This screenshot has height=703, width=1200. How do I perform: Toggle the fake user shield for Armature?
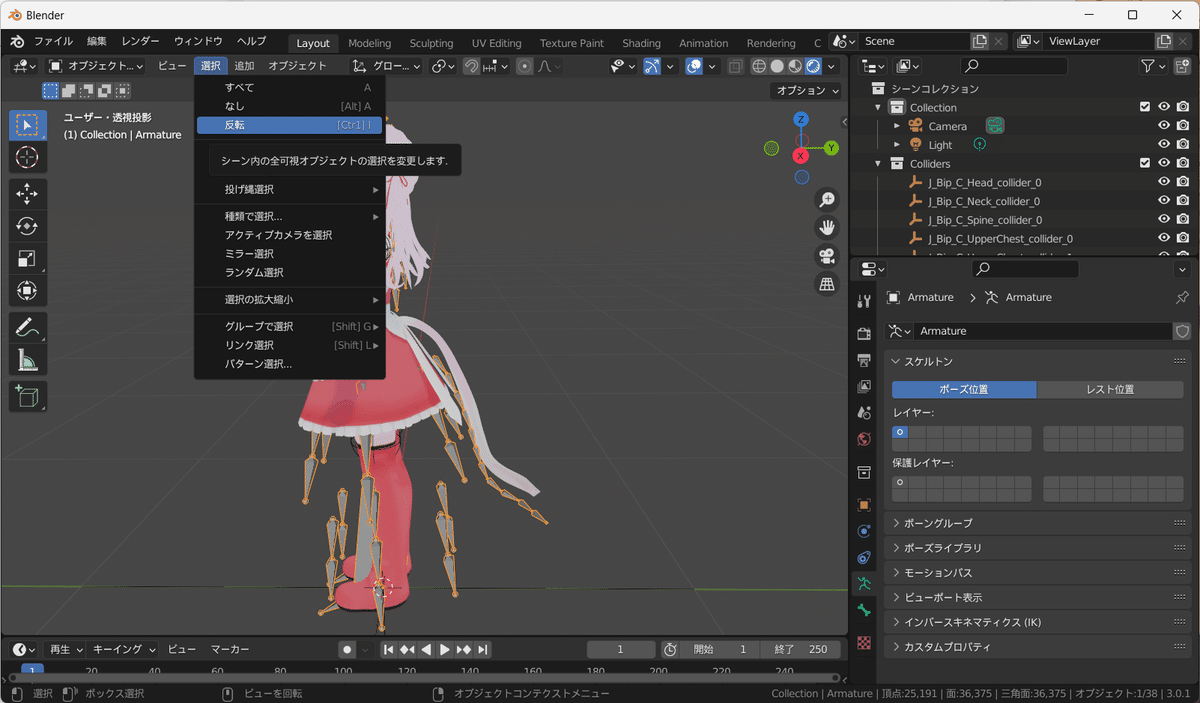[x=1183, y=331]
